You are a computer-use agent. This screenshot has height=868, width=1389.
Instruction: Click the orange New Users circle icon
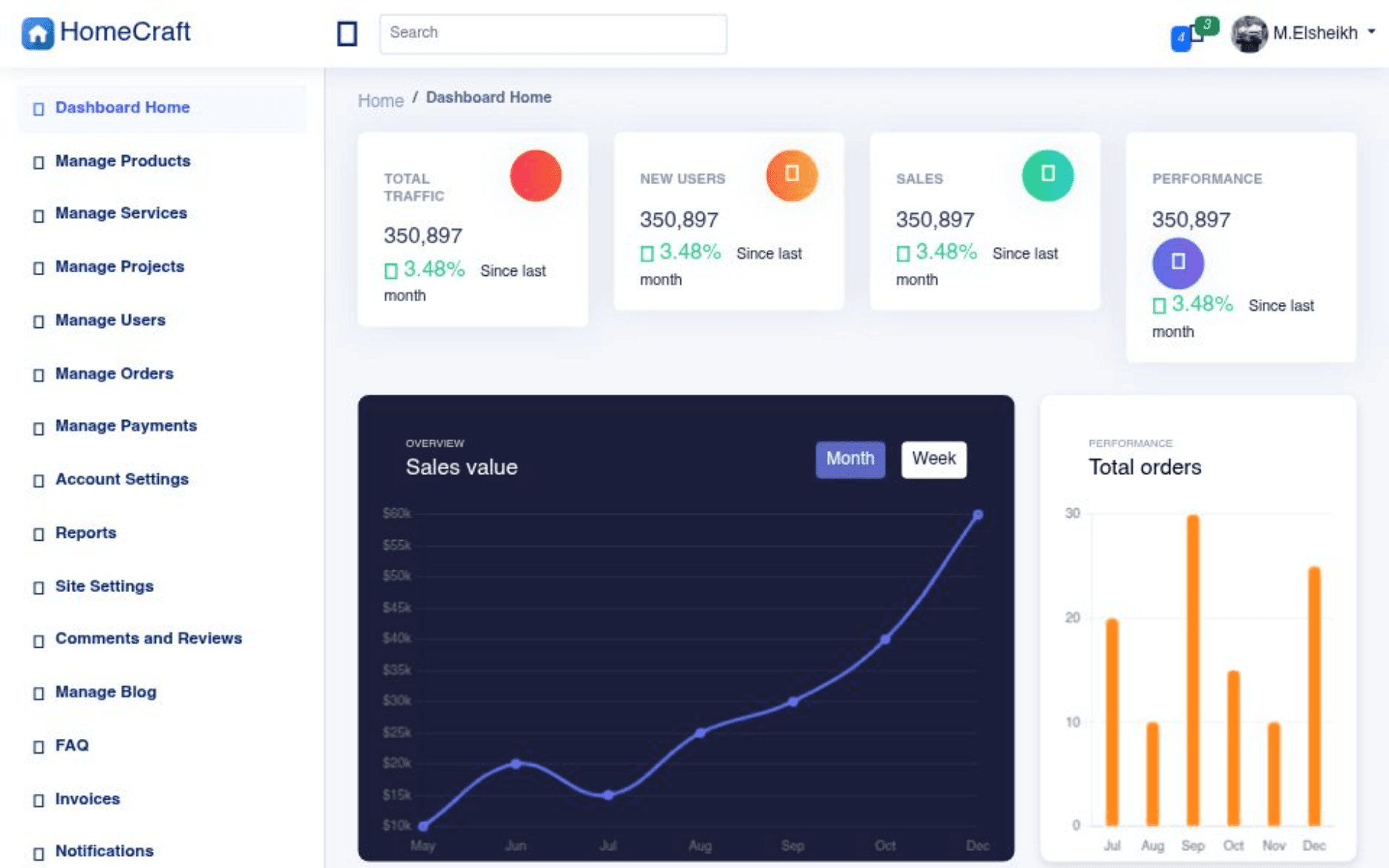tap(792, 176)
